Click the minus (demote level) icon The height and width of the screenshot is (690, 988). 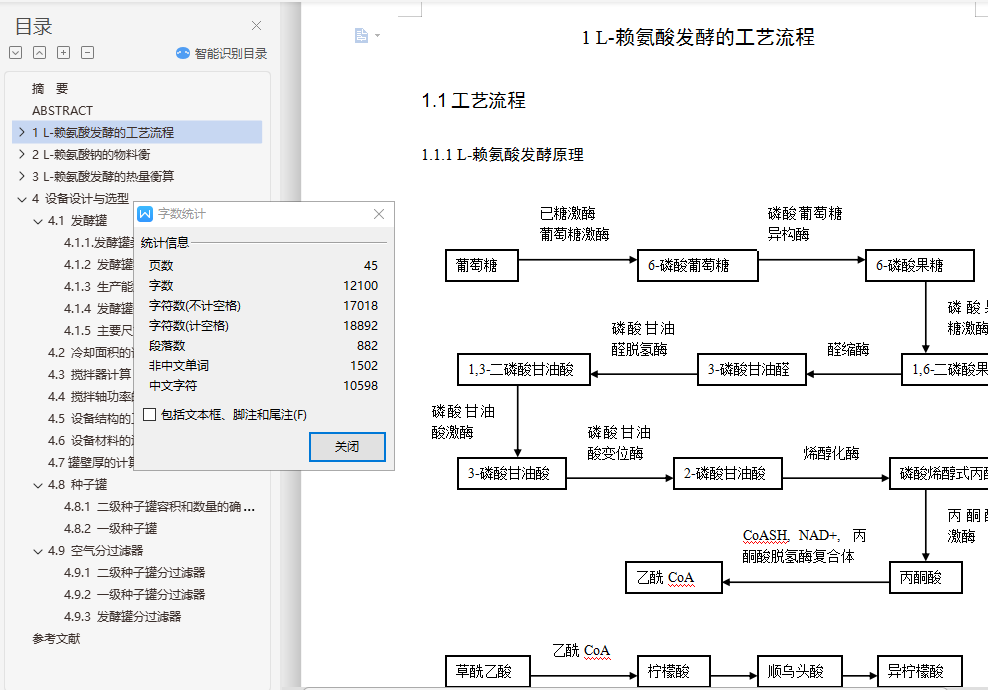88,53
